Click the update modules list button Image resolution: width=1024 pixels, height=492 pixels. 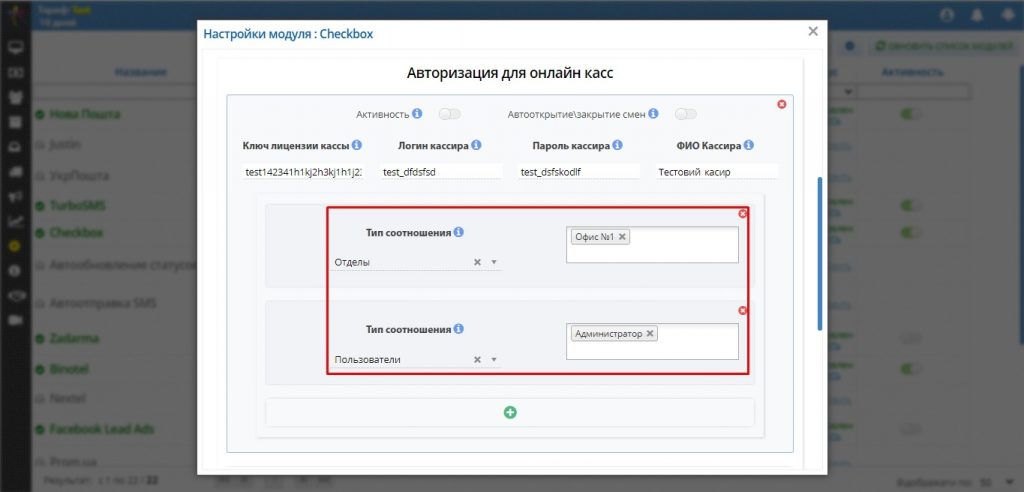(x=944, y=47)
